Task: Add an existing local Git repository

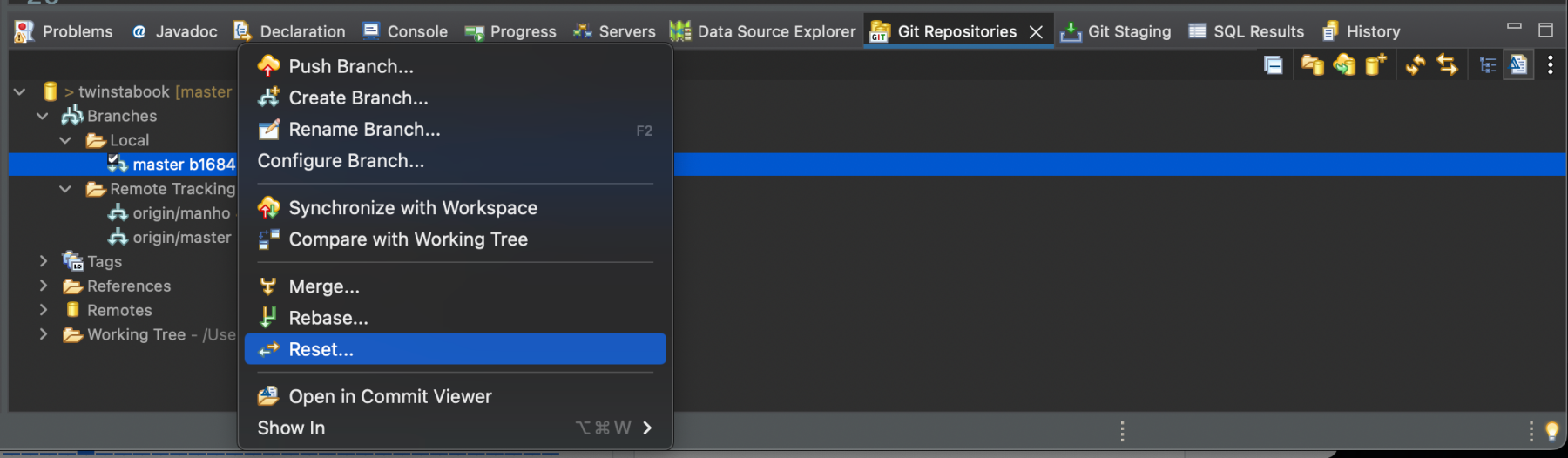Action: (1312, 65)
